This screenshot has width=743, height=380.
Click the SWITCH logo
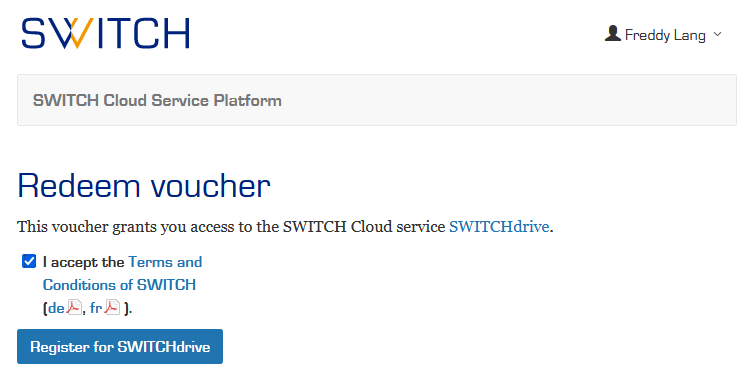105,33
